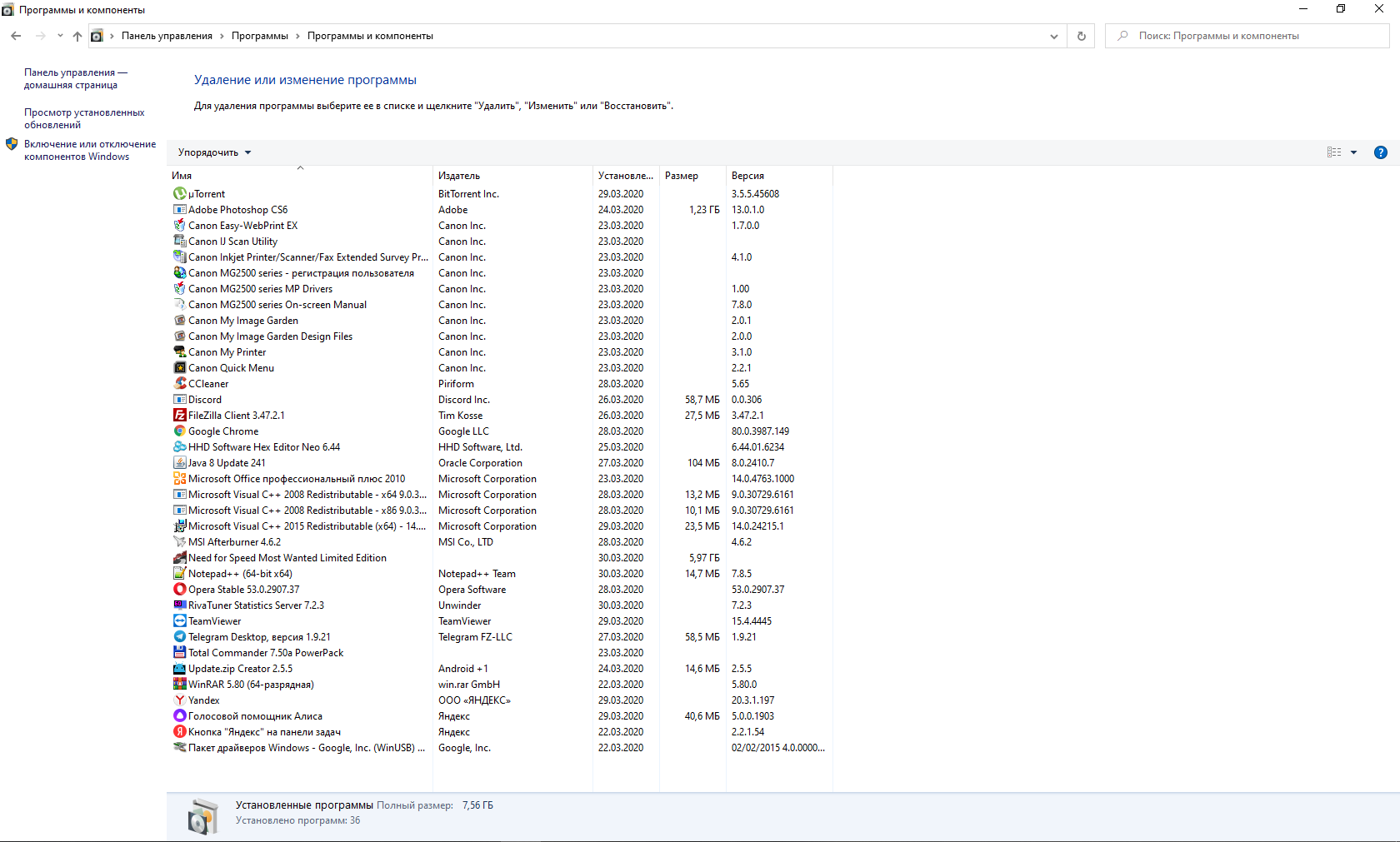Expand the chevron after Программы breadcrumb
This screenshot has height=842, width=1400.
297,36
